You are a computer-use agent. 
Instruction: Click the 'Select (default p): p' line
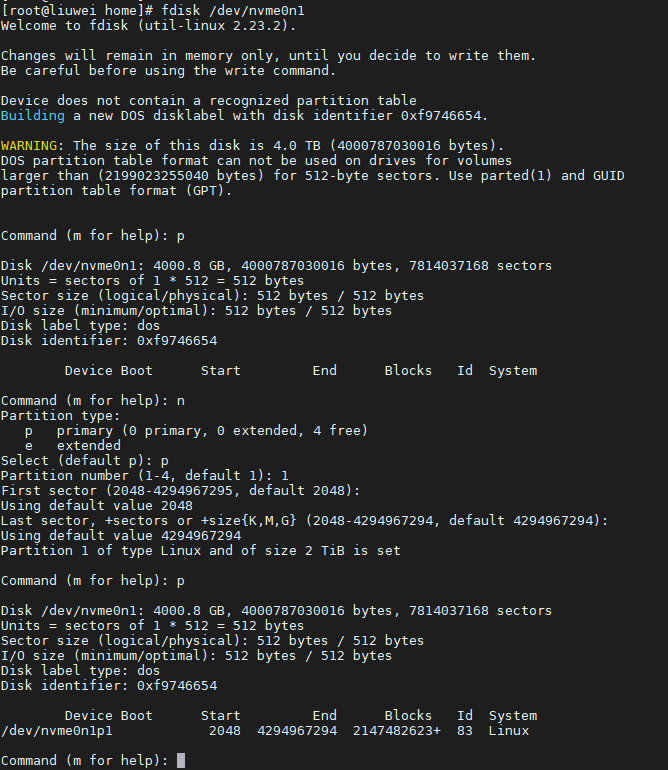85,461
